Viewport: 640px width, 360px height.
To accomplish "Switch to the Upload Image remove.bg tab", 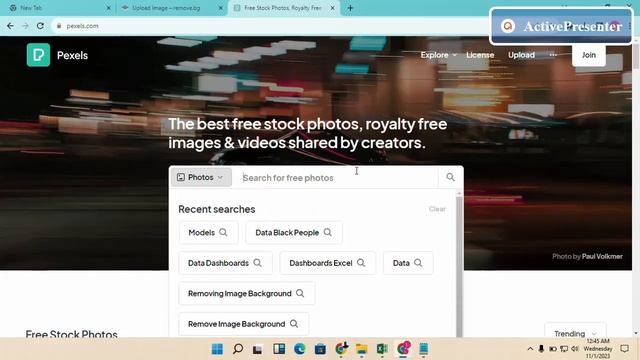I will pyautogui.click(x=171, y=8).
